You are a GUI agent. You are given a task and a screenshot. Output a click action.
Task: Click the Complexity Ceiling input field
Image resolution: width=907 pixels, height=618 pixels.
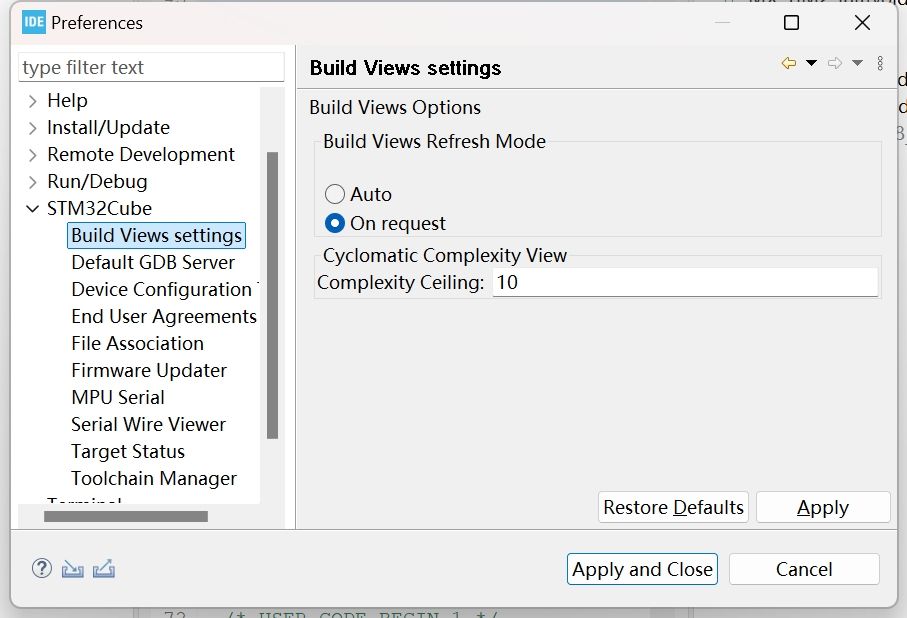coord(685,283)
